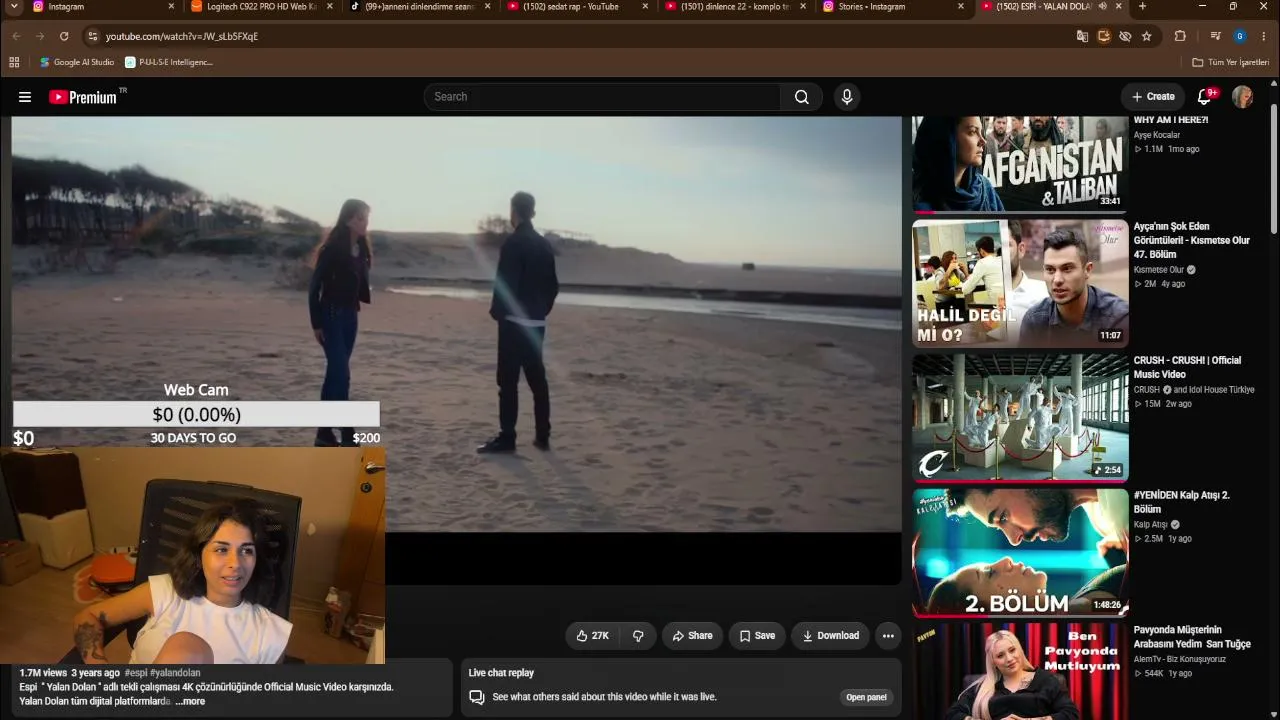1280x720 pixels.
Task: Open the Chrome apps grid shortcut
Action: tap(14, 62)
